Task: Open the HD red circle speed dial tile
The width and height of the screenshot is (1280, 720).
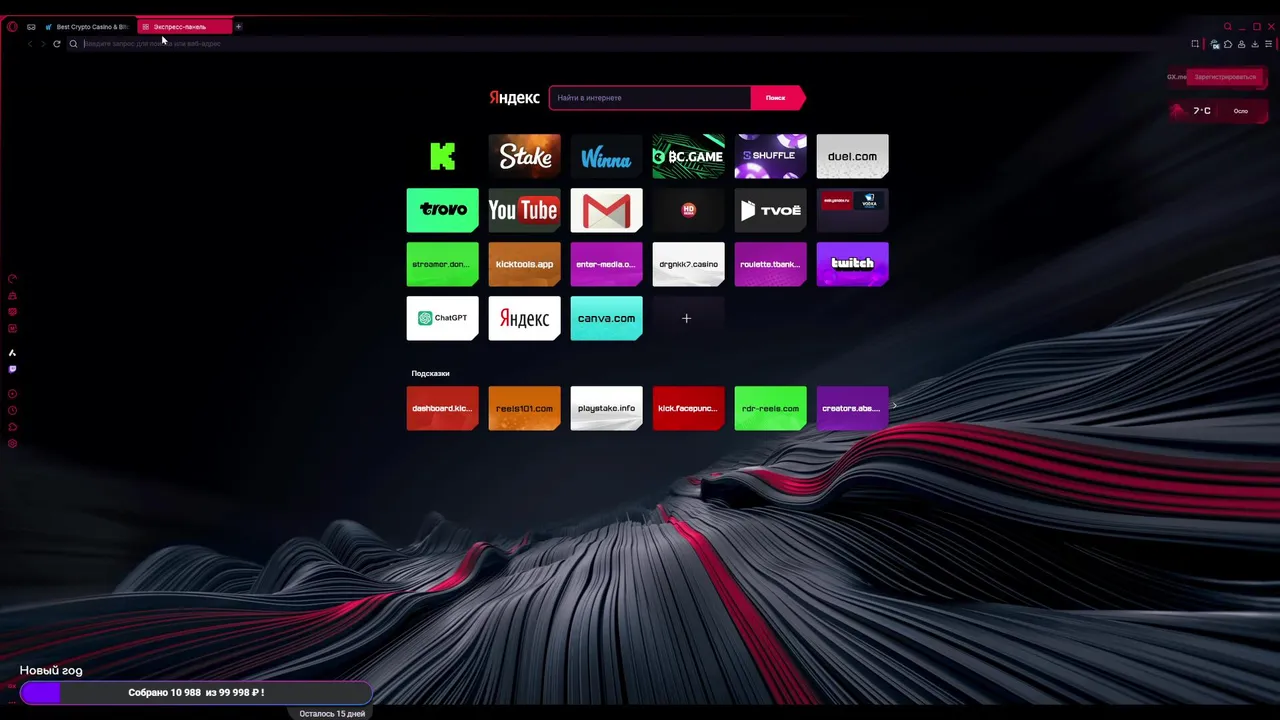Action: (689, 210)
